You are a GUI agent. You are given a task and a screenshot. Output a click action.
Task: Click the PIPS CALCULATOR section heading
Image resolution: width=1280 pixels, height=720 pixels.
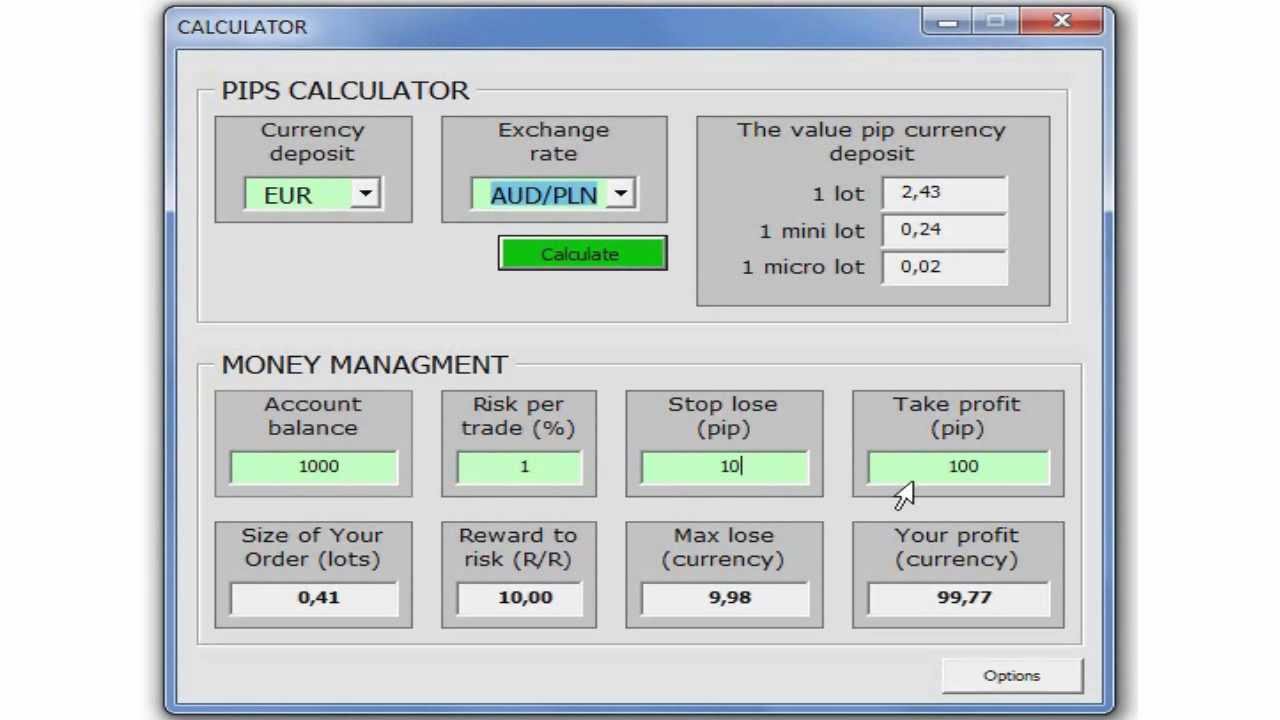click(x=345, y=91)
